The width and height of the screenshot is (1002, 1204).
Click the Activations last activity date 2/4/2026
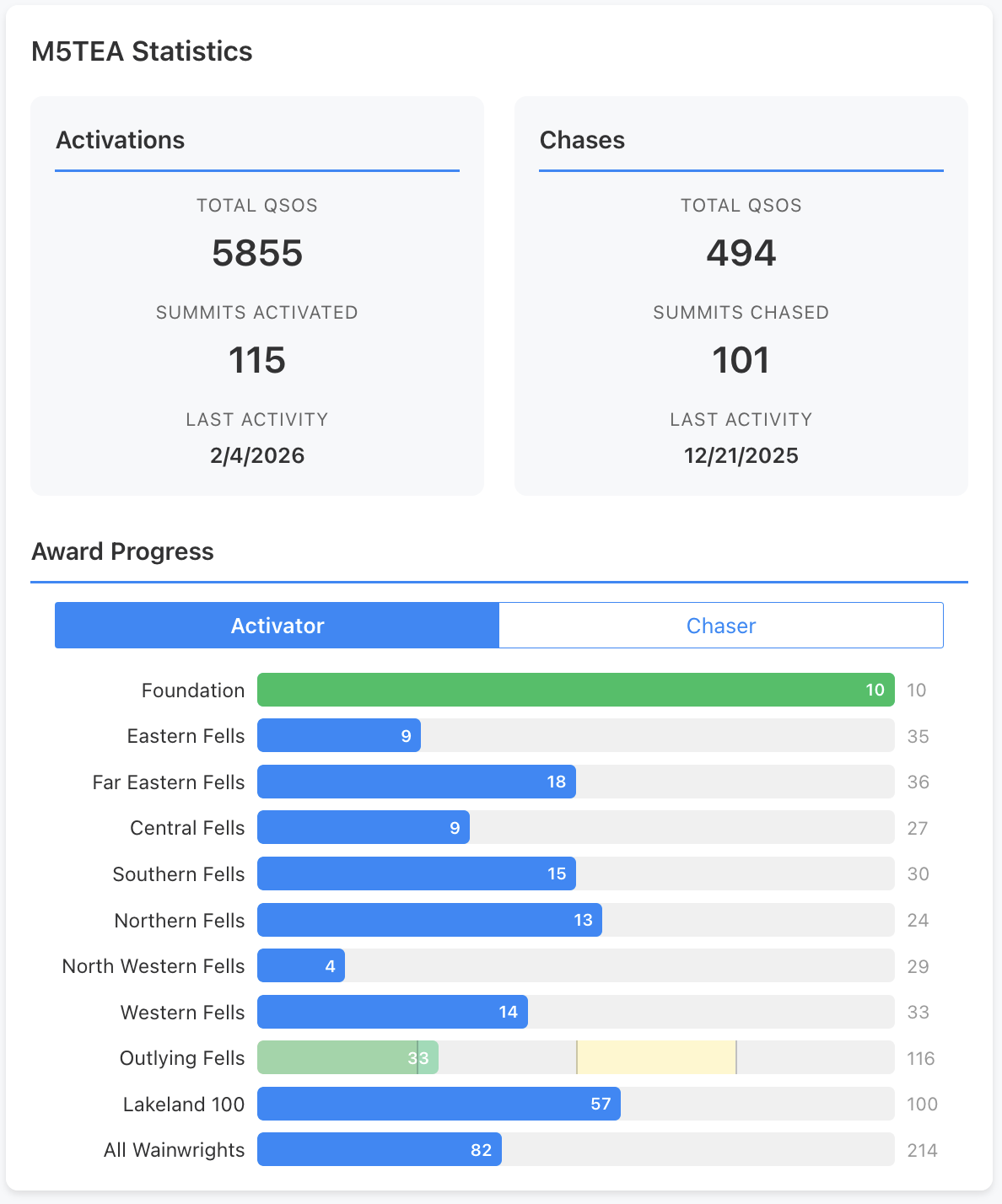tap(257, 455)
